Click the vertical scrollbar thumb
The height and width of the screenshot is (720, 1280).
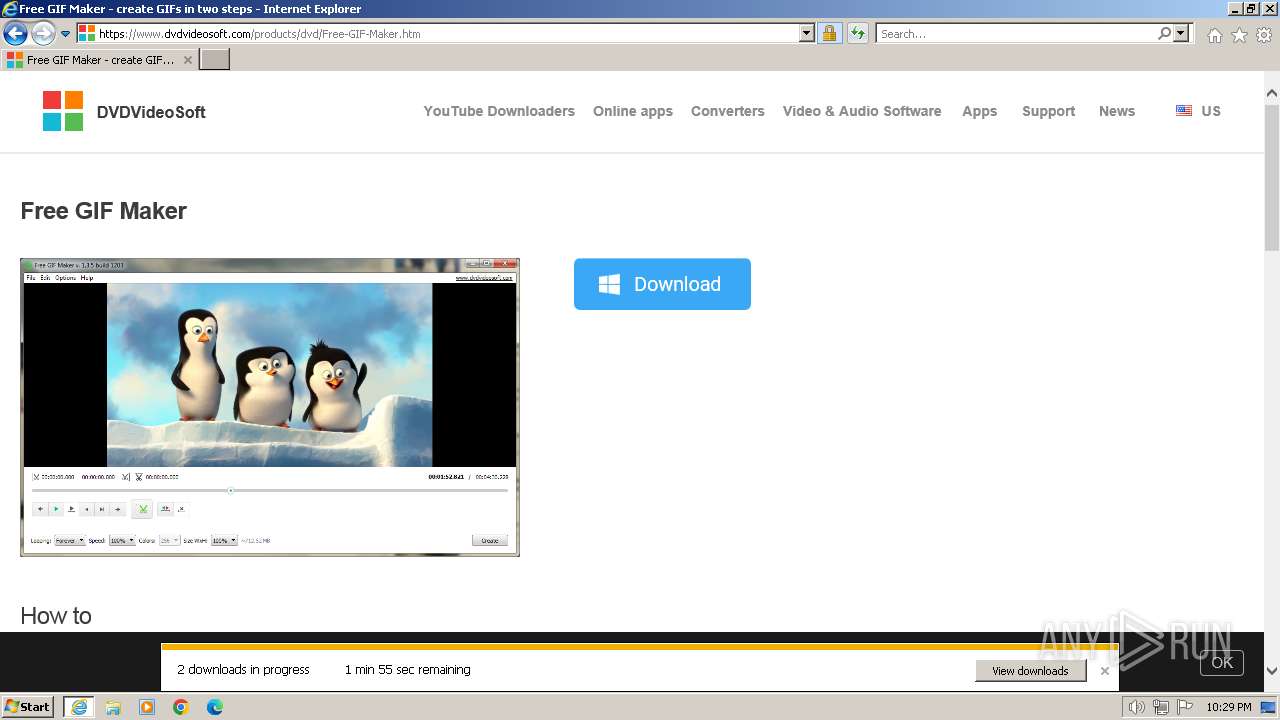tap(1272, 177)
